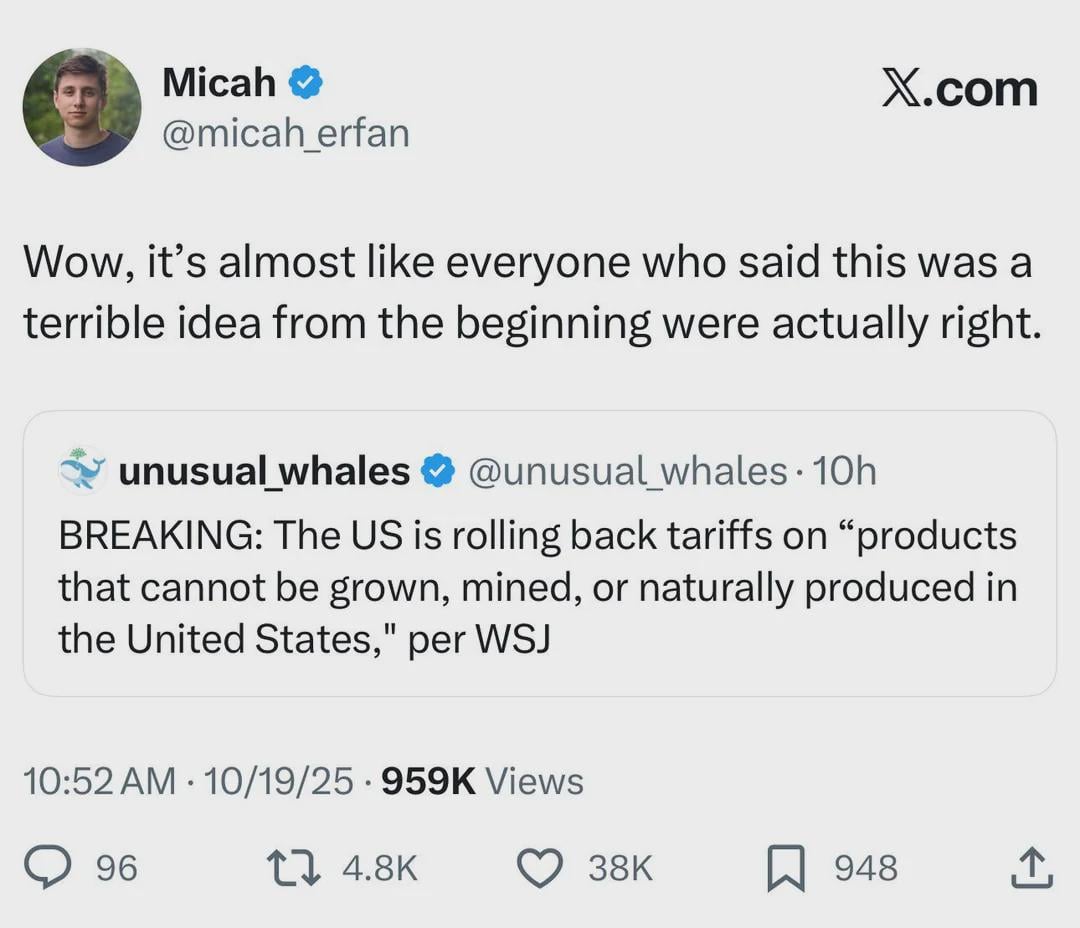Open the @micah_erfan handle link
This screenshot has width=1080, height=928.
286,133
